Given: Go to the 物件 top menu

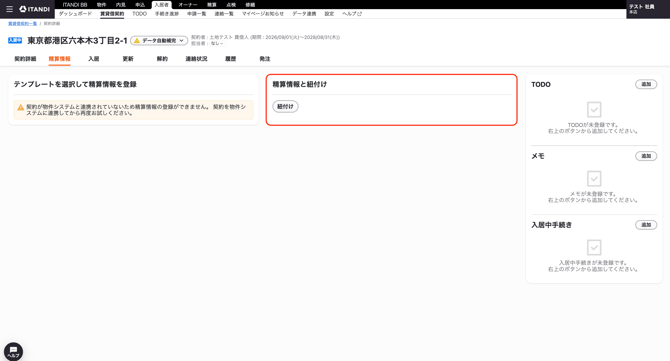Looking at the screenshot, I should [101, 5].
